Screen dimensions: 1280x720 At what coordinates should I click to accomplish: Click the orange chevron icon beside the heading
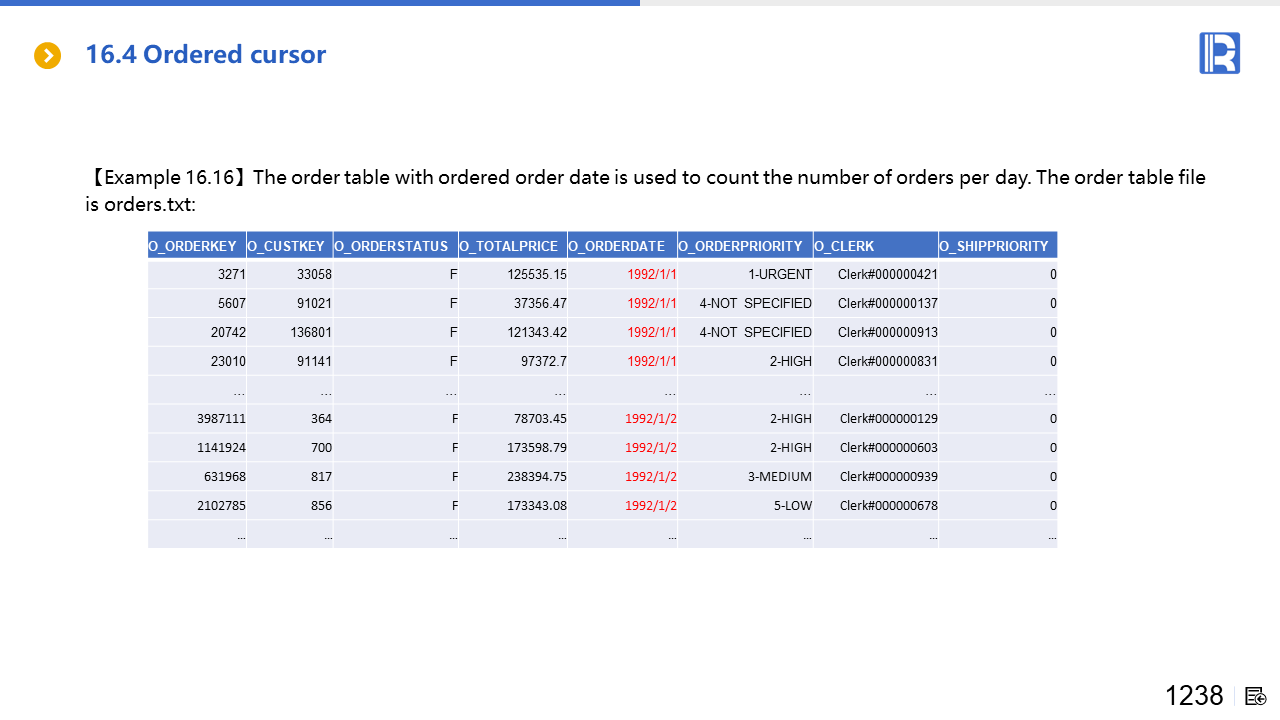pos(48,55)
